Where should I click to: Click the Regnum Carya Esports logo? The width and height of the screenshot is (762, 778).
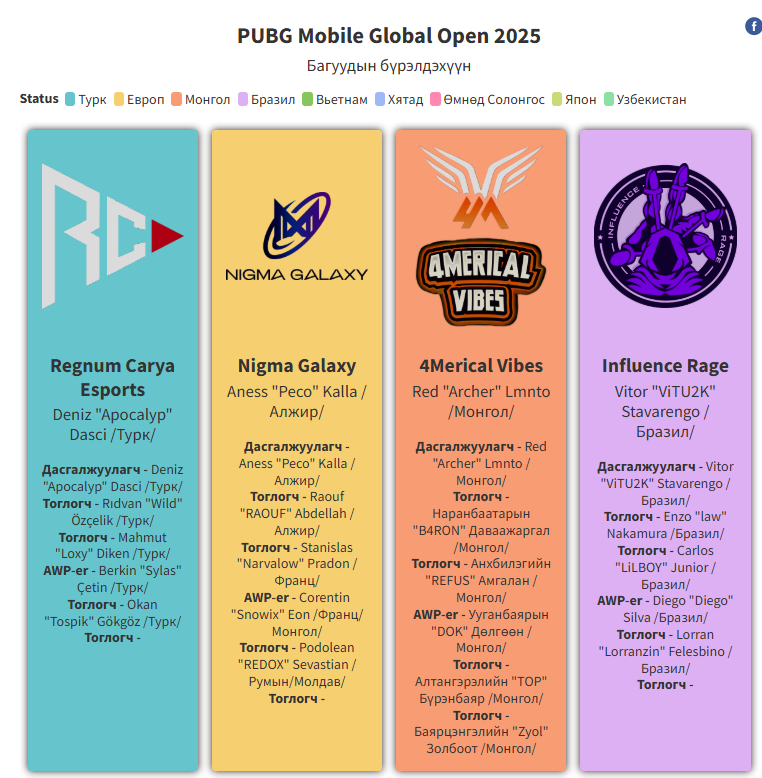coord(112,236)
